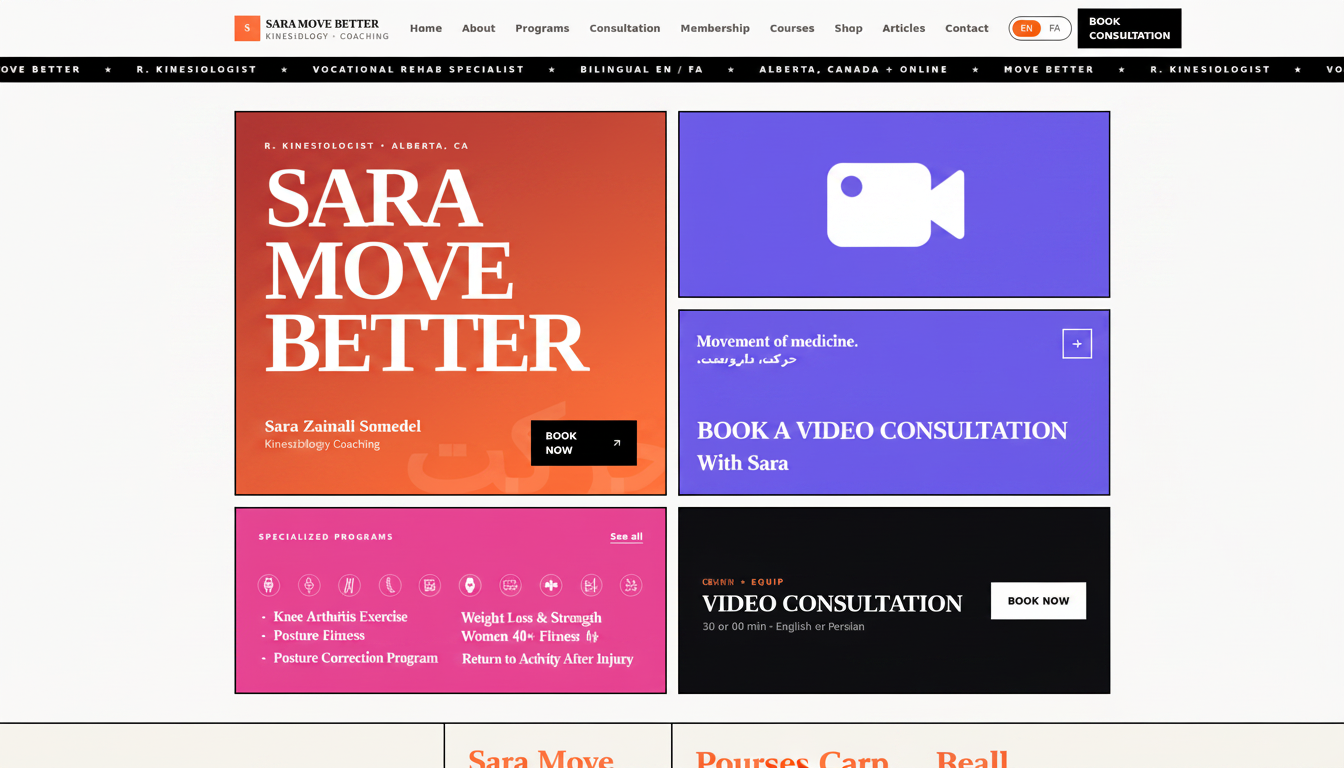Screen dimensions: 1344x768
Task: Click the orange S logo icon
Action: [x=247, y=28]
